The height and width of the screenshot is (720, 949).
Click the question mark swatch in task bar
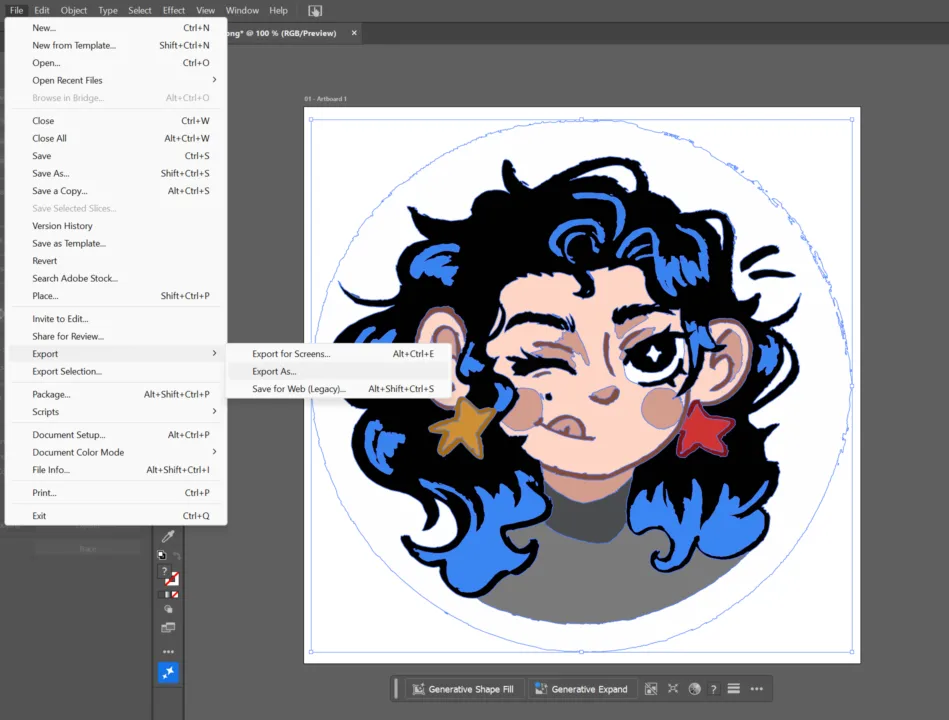pos(714,689)
